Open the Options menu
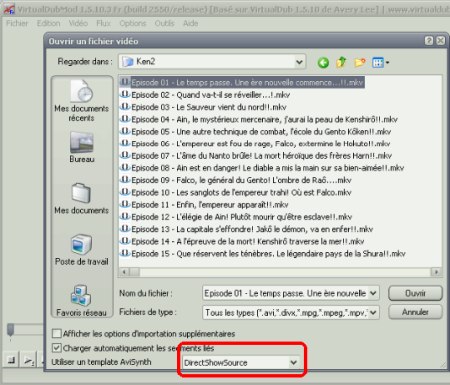Image resolution: width=450 pixels, height=385 pixels. pyautogui.click(x=133, y=23)
